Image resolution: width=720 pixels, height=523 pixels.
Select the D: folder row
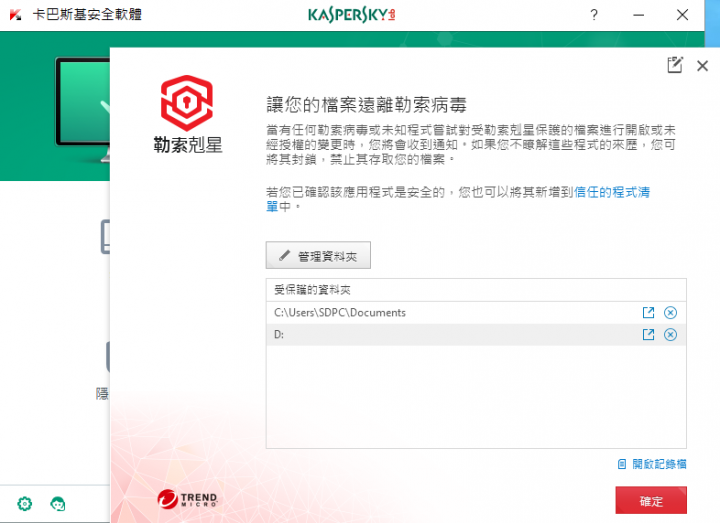pos(476,335)
